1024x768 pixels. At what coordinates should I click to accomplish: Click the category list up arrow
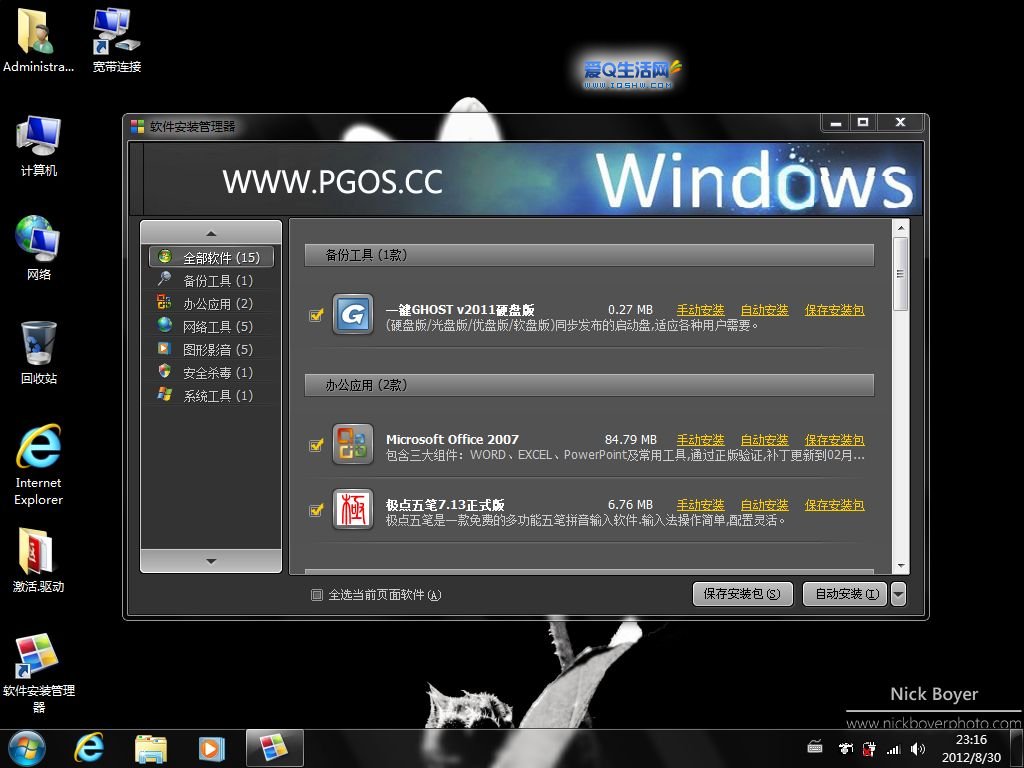(x=211, y=233)
